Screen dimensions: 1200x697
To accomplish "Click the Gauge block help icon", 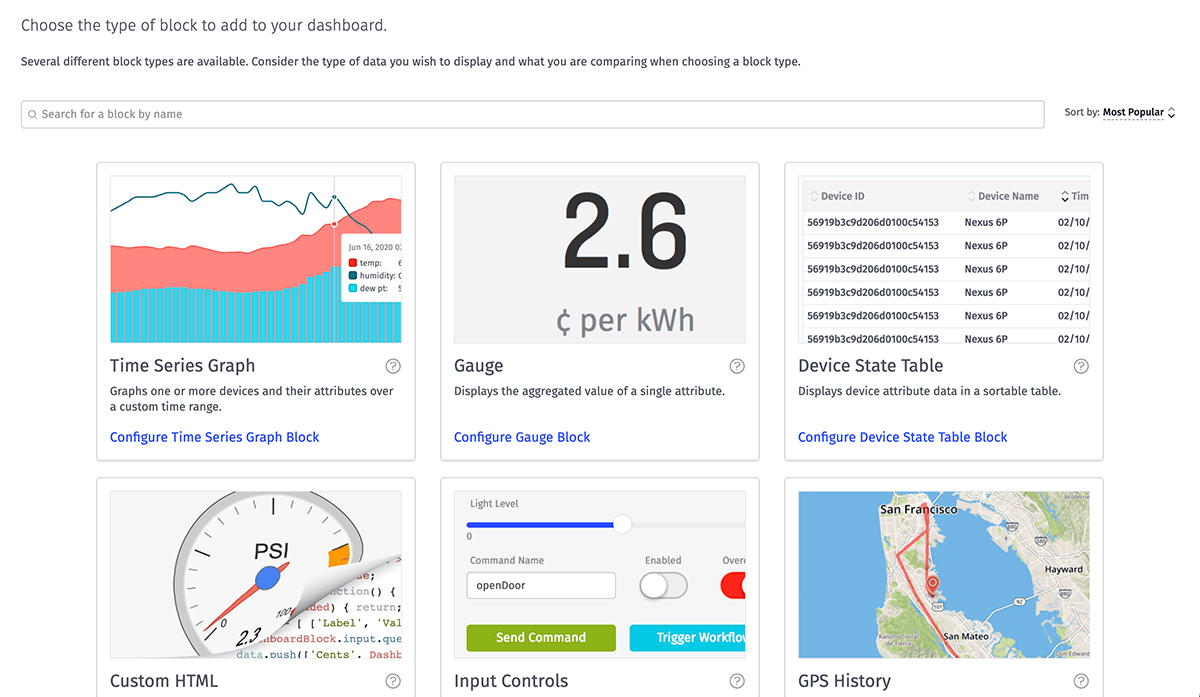I will (x=737, y=366).
